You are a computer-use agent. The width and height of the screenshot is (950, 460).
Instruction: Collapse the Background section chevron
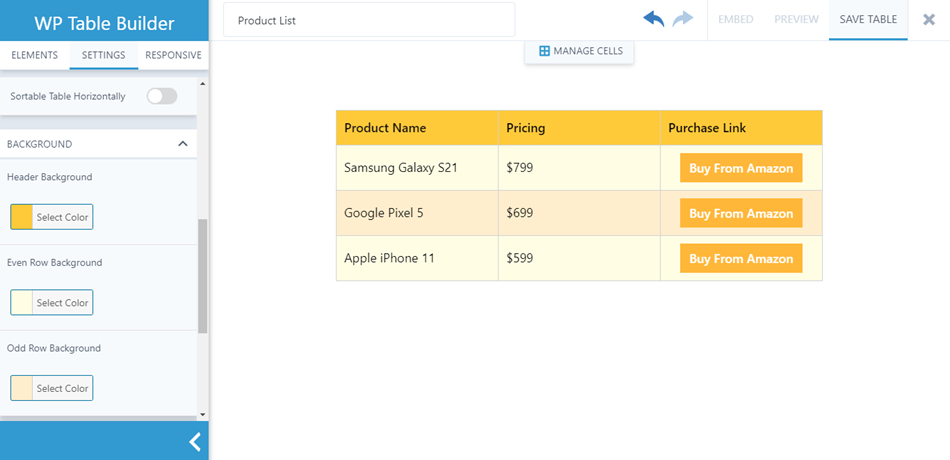(182, 144)
